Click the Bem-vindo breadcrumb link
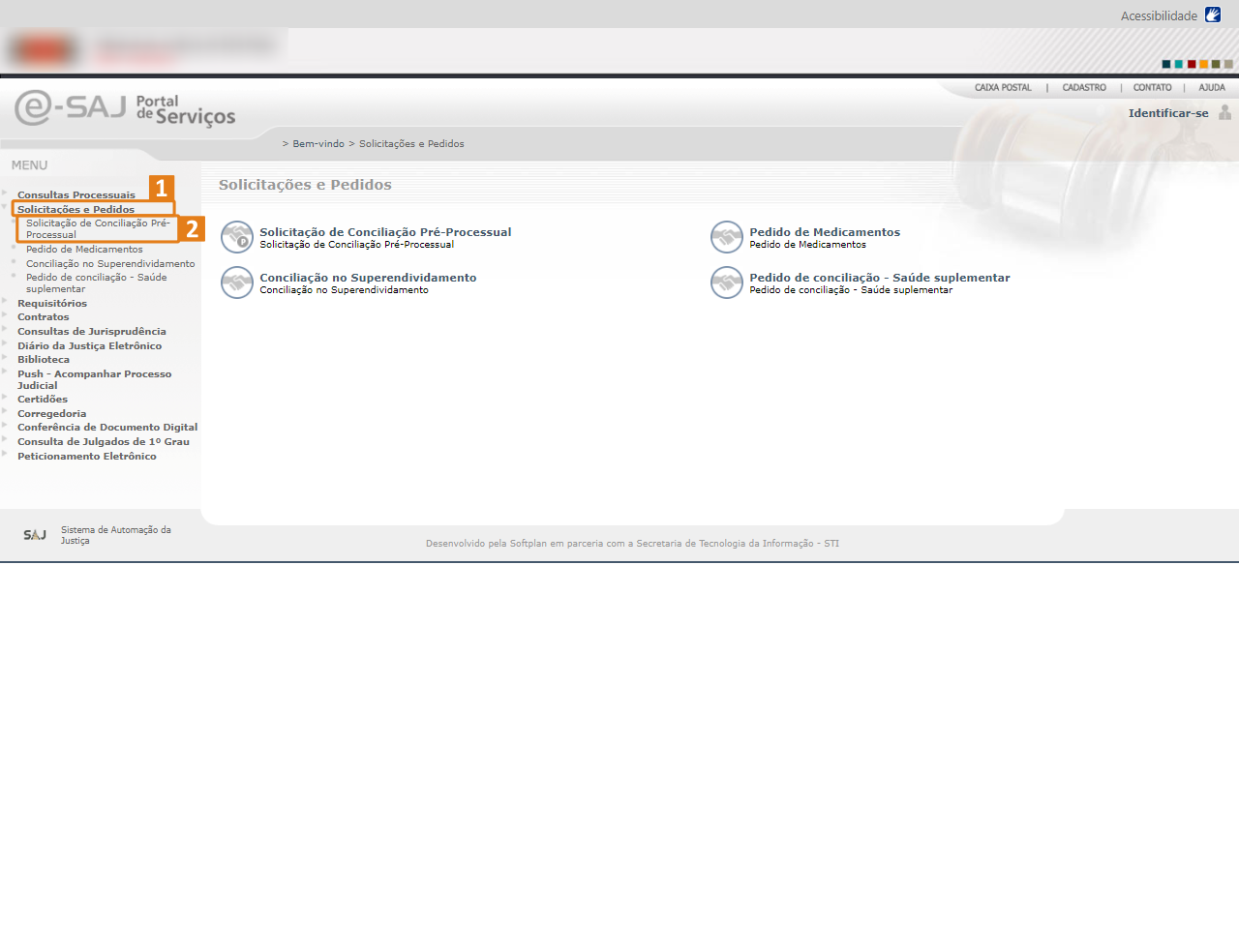 [x=318, y=144]
